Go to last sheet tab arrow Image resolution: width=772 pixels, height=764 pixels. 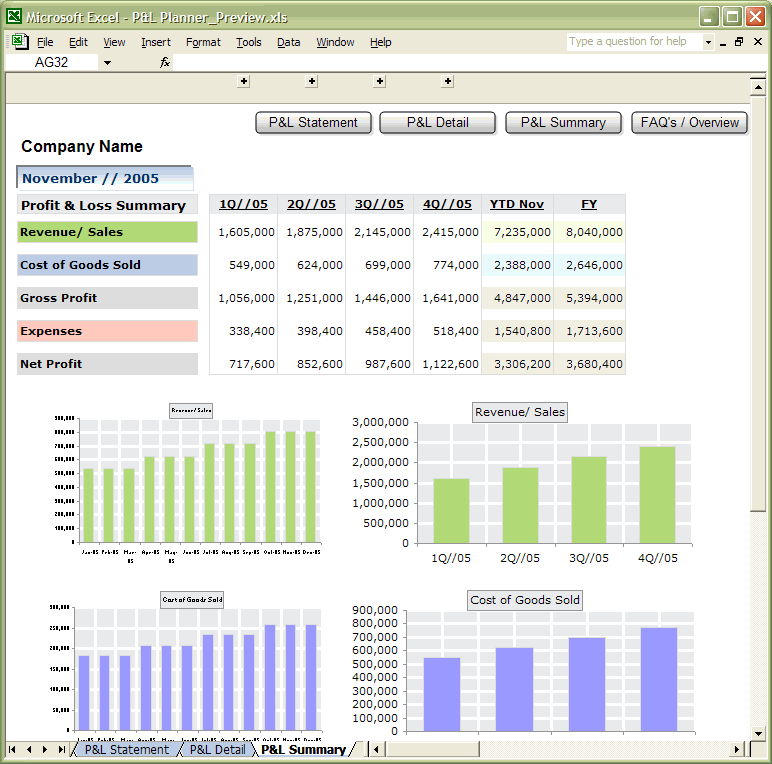pos(61,749)
